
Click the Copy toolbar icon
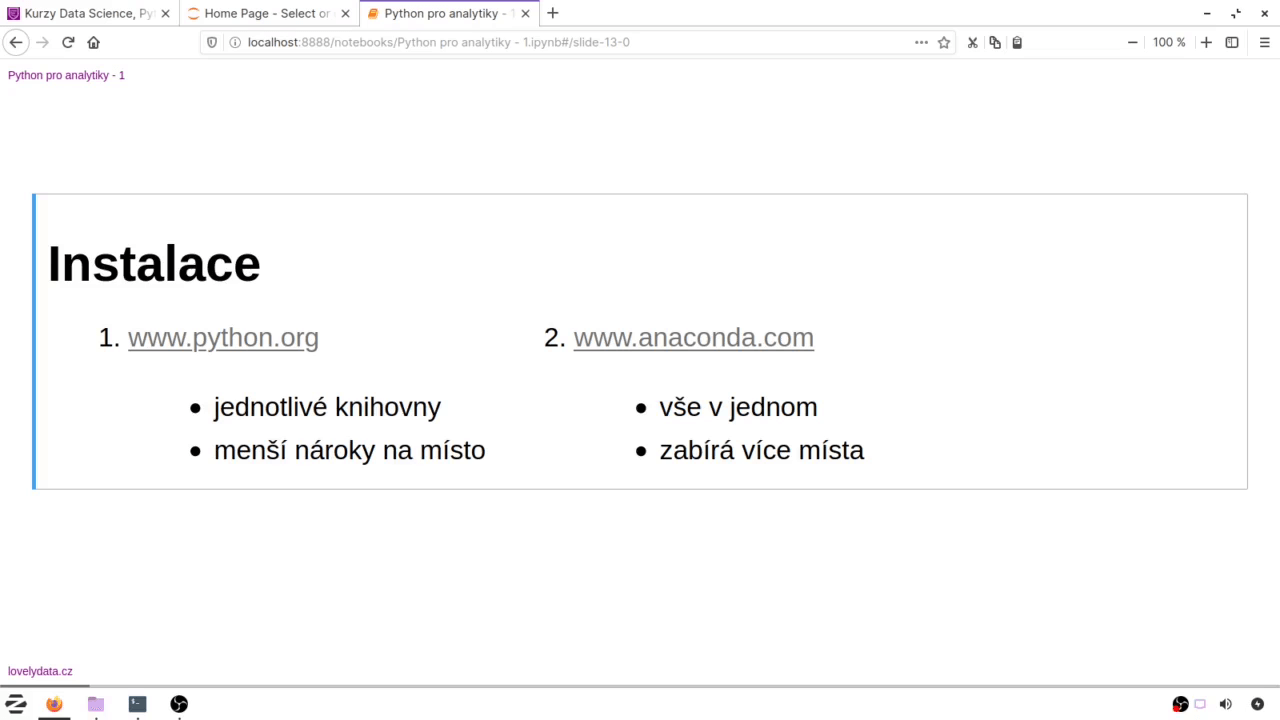(995, 42)
